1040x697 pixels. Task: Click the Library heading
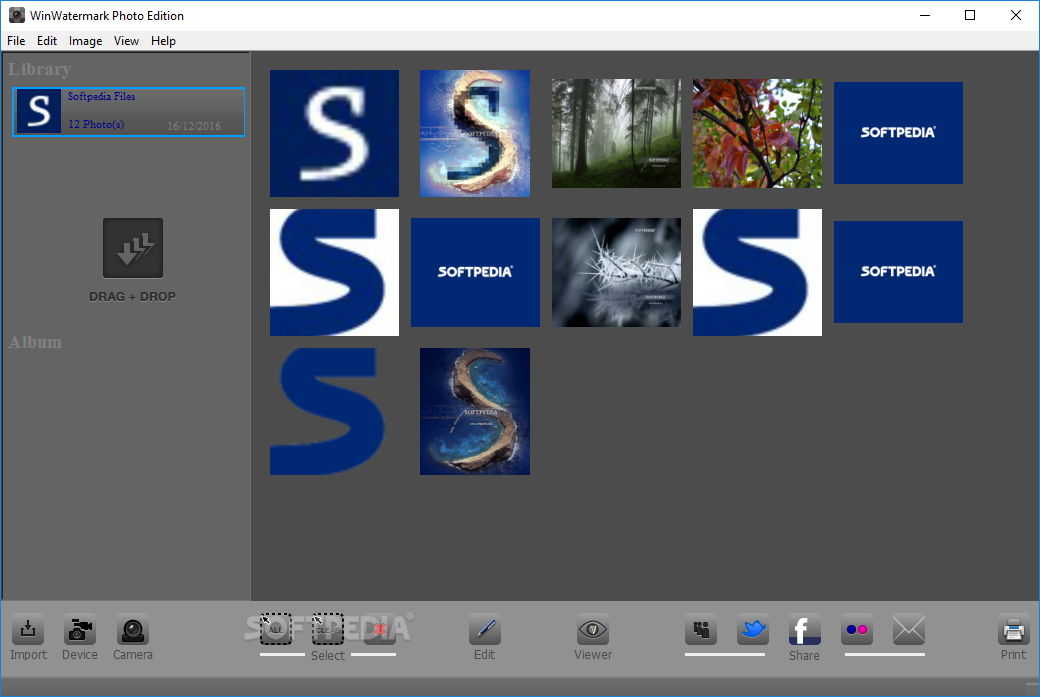pos(40,69)
